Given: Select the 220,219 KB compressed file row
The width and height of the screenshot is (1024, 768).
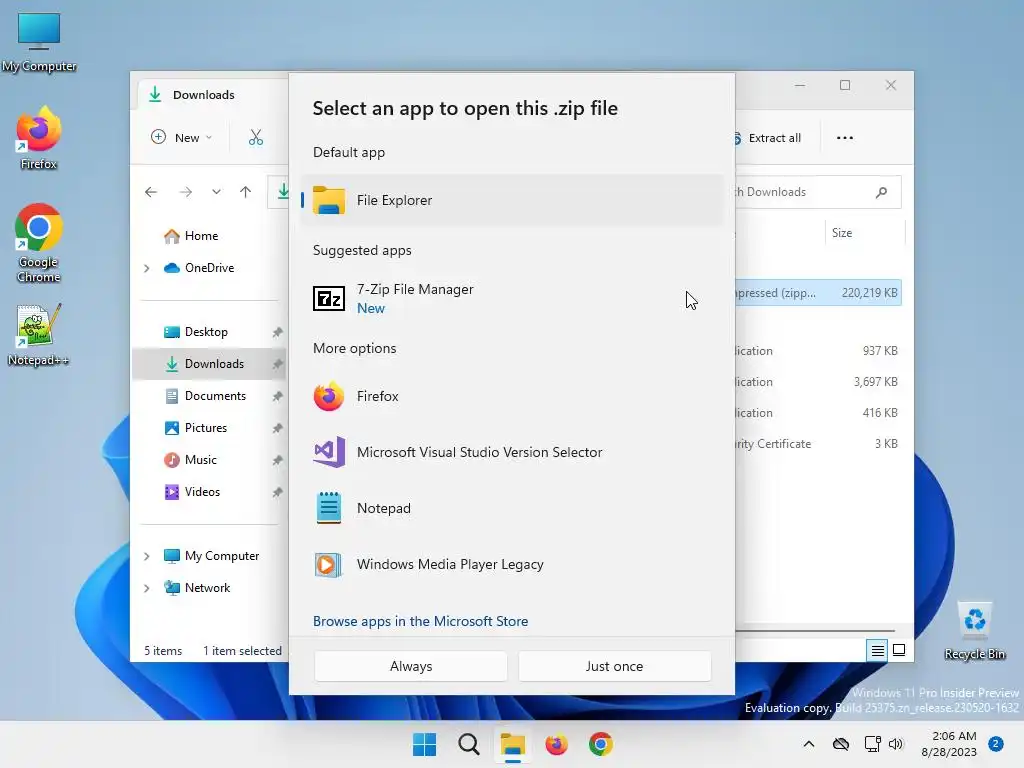Looking at the screenshot, I should (x=818, y=293).
